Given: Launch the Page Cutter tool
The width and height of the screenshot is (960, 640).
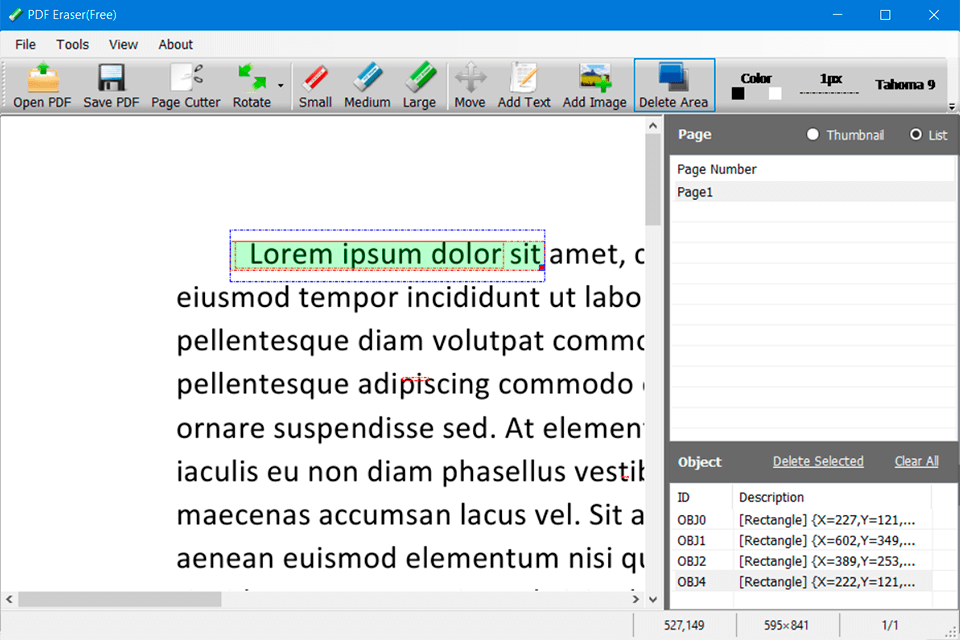Looking at the screenshot, I should click(186, 85).
